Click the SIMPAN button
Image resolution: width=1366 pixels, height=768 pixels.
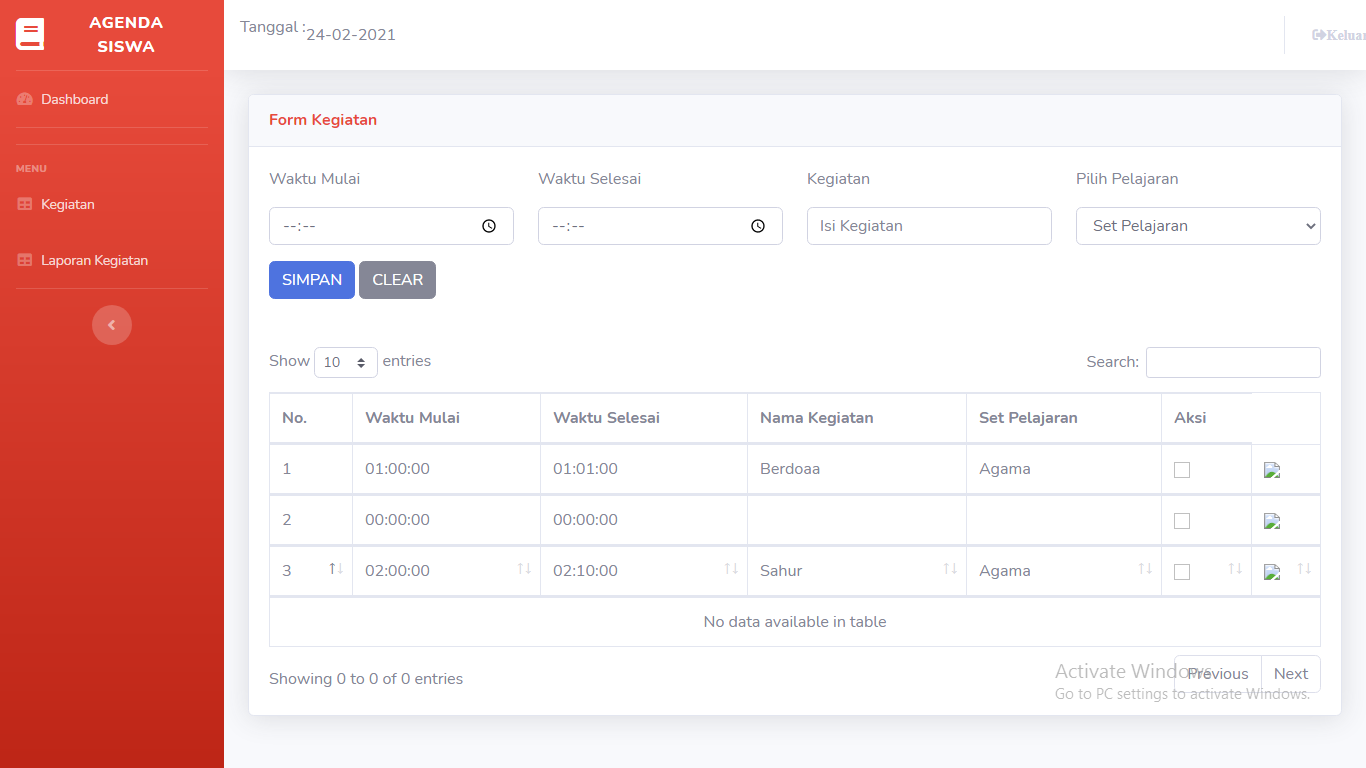[312, 280]
